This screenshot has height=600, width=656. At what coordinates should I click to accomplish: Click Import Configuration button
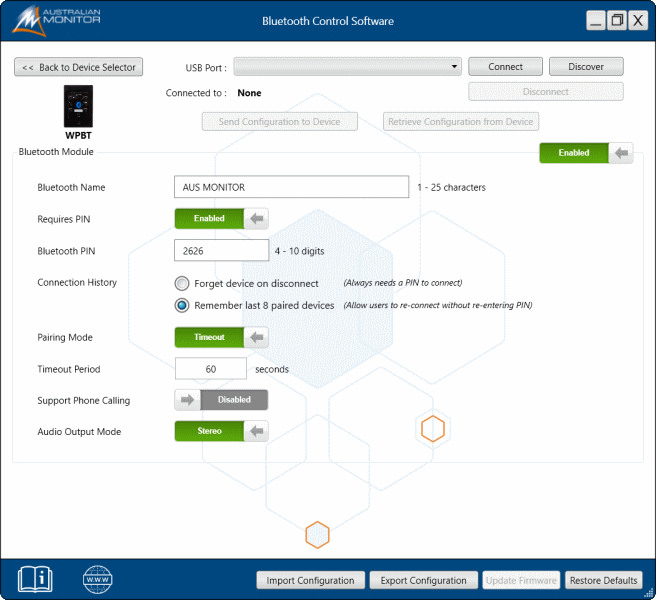310,580
